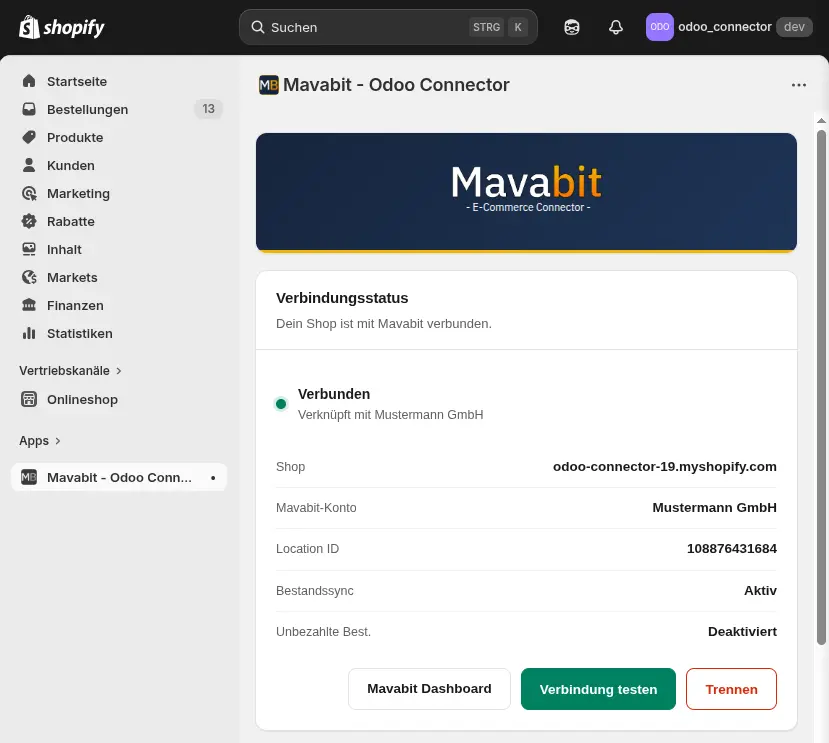This screenshot has height=743, width=829.
Task: Select Onlineshop from sales channels
Action: [82, 399]
